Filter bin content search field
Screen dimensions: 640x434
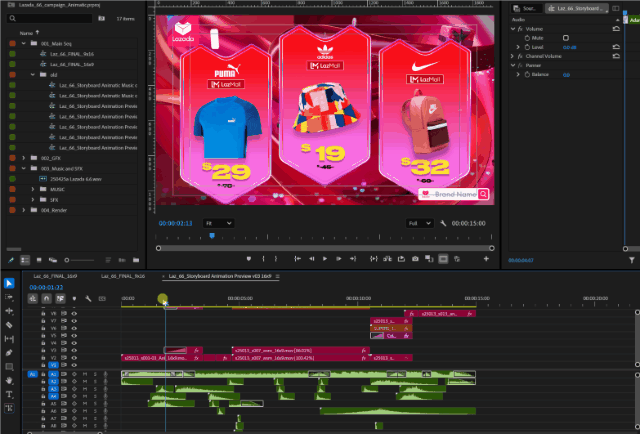50,18
